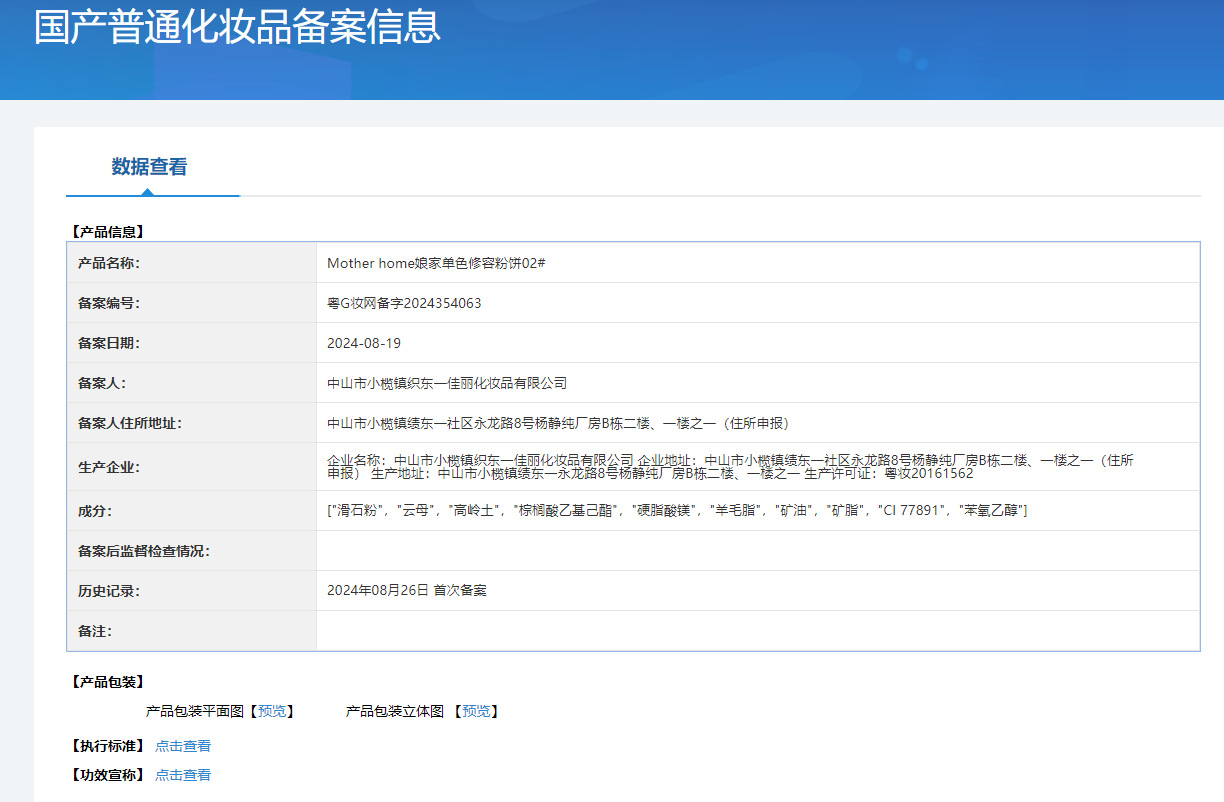Click the empty 备注 value cell
The height and width of the screenshot is (802, 1224).
point(757,631)
